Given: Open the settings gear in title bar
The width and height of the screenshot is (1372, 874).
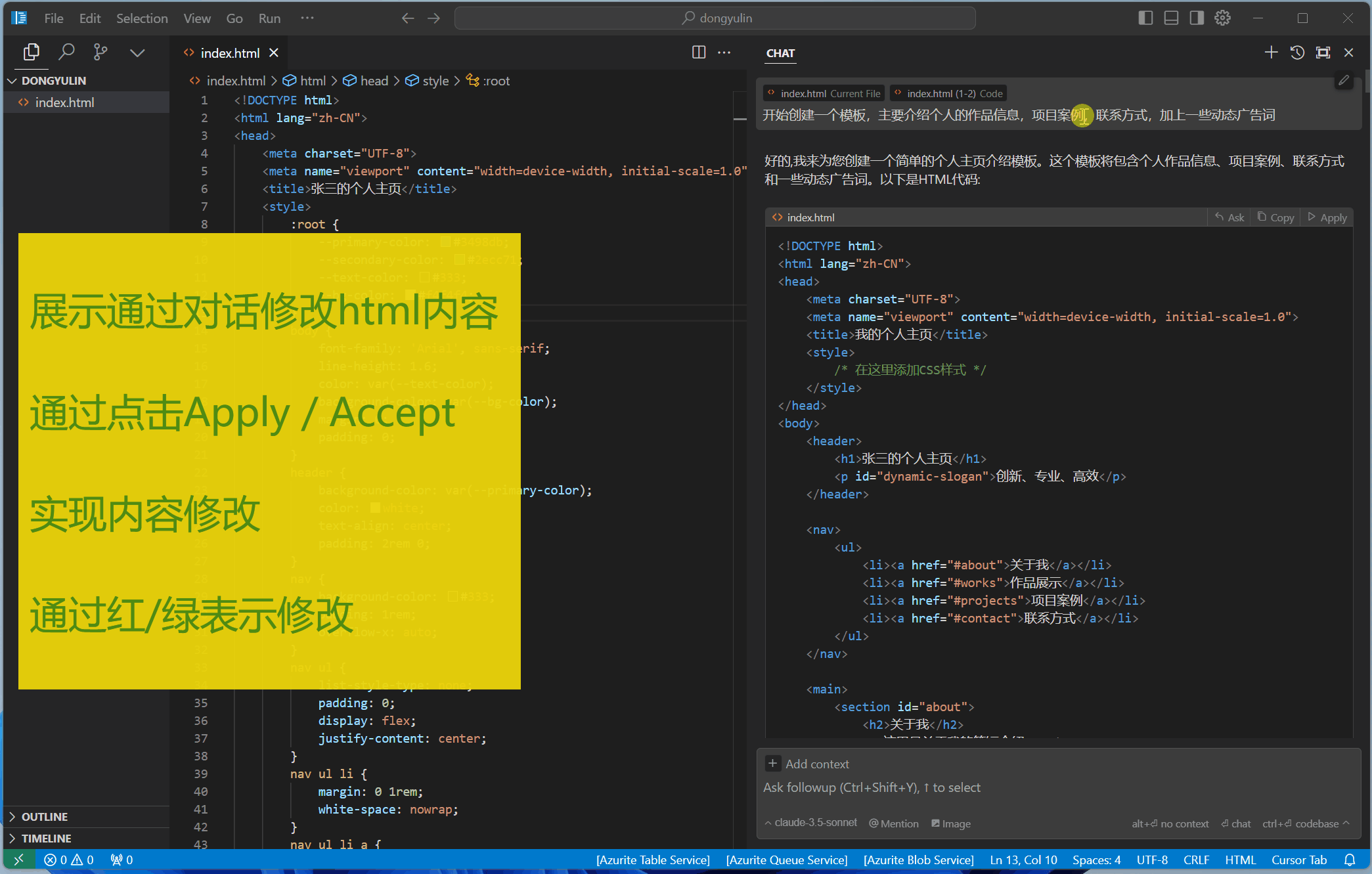Looking at the screenshot, I should (1222, 18).
